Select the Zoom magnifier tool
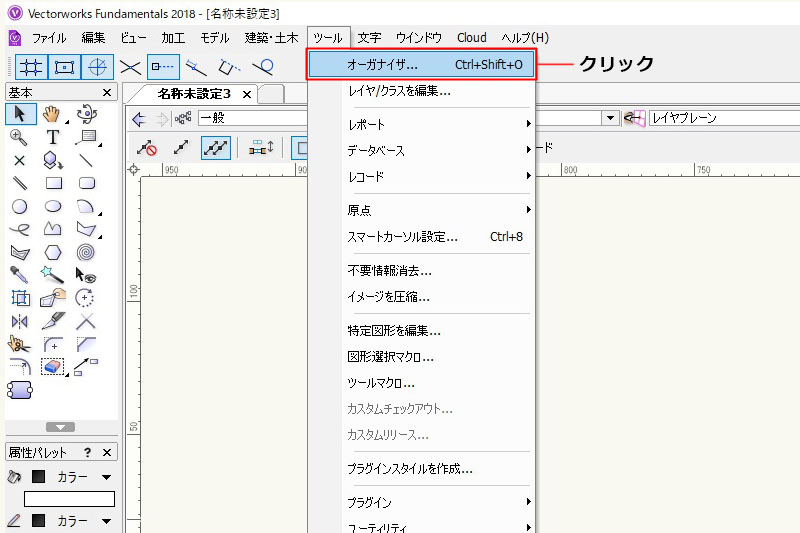The width and height of the screenshot is (800, 533). (x=19, y=137)
